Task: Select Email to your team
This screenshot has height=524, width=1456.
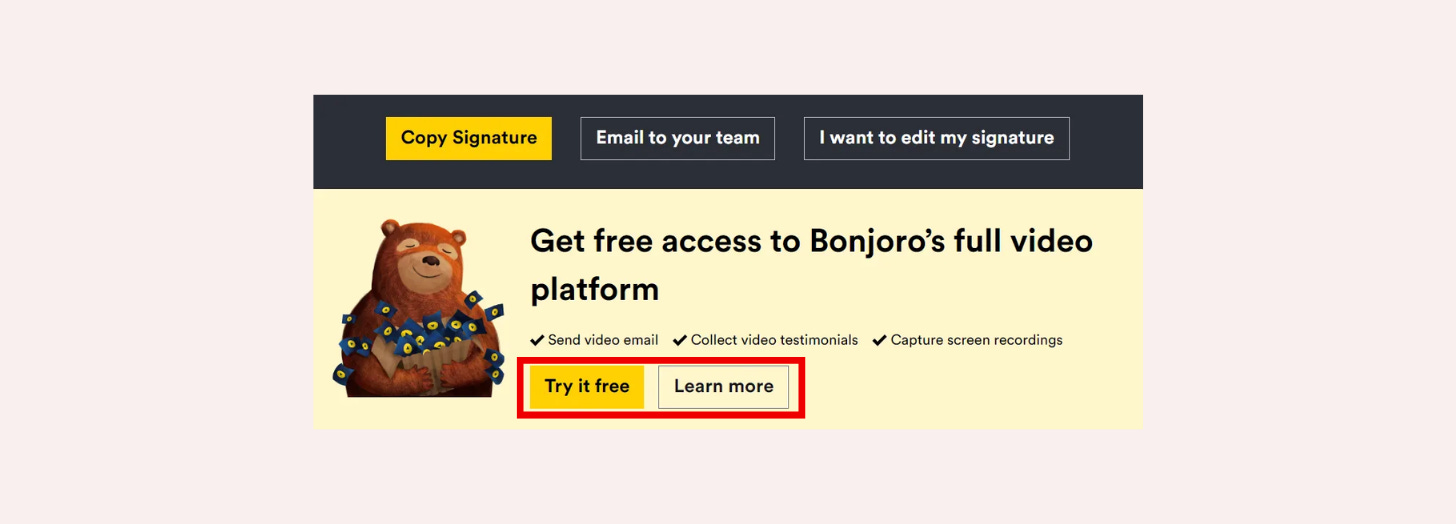Action: pyautogui.click(x=678, y=138)
